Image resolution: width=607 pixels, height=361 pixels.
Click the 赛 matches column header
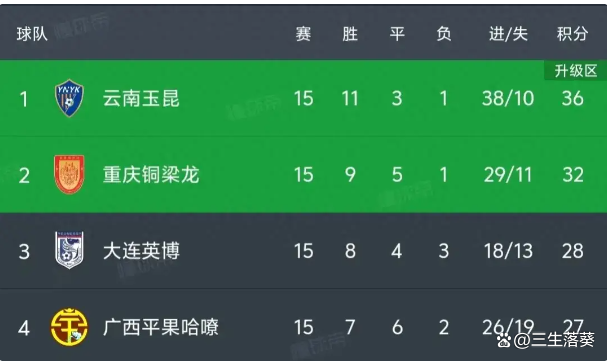tap(303, 34)
